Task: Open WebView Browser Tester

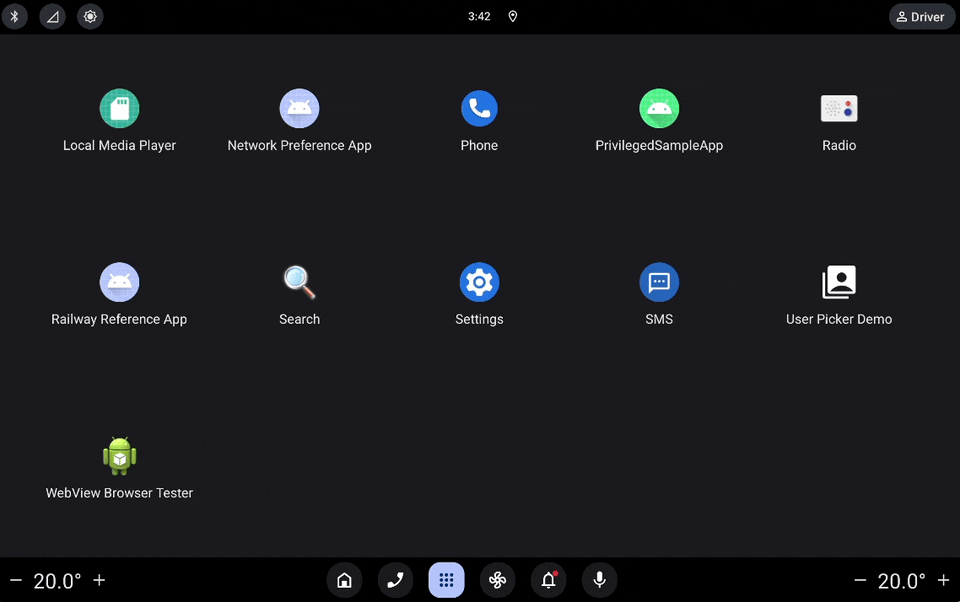Action: click(119, 456)
